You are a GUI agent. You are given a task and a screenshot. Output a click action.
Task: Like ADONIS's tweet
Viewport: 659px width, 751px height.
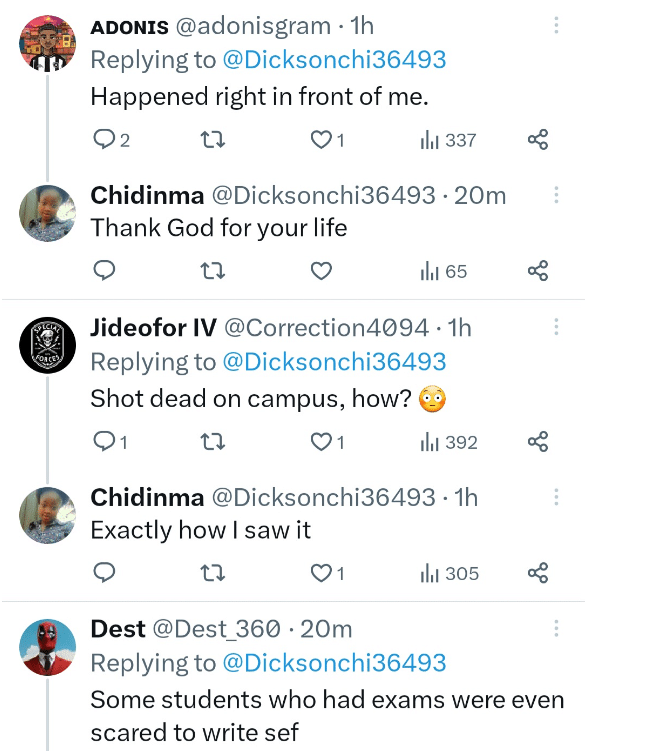point(321,140)
